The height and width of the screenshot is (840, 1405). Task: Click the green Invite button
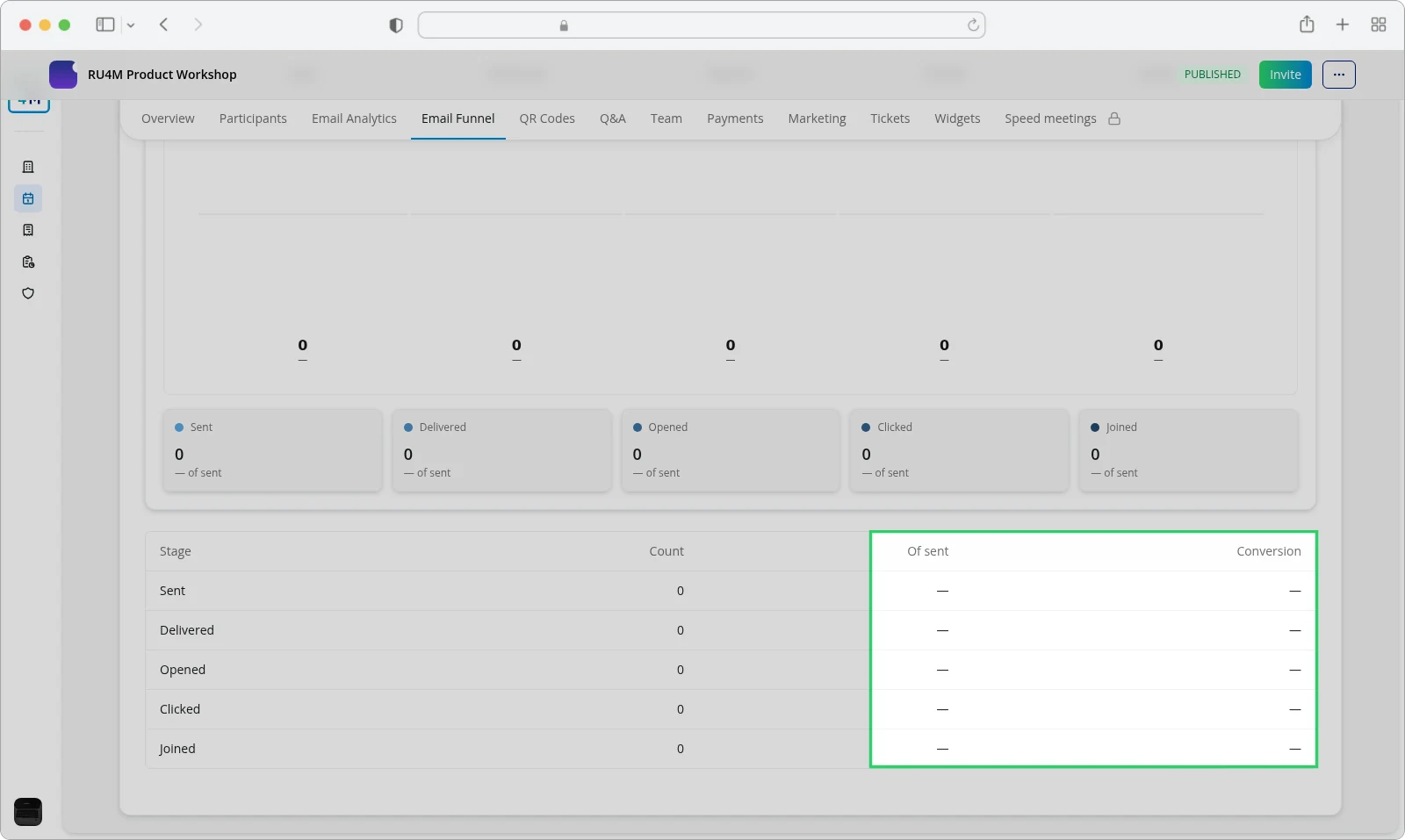1286,75
